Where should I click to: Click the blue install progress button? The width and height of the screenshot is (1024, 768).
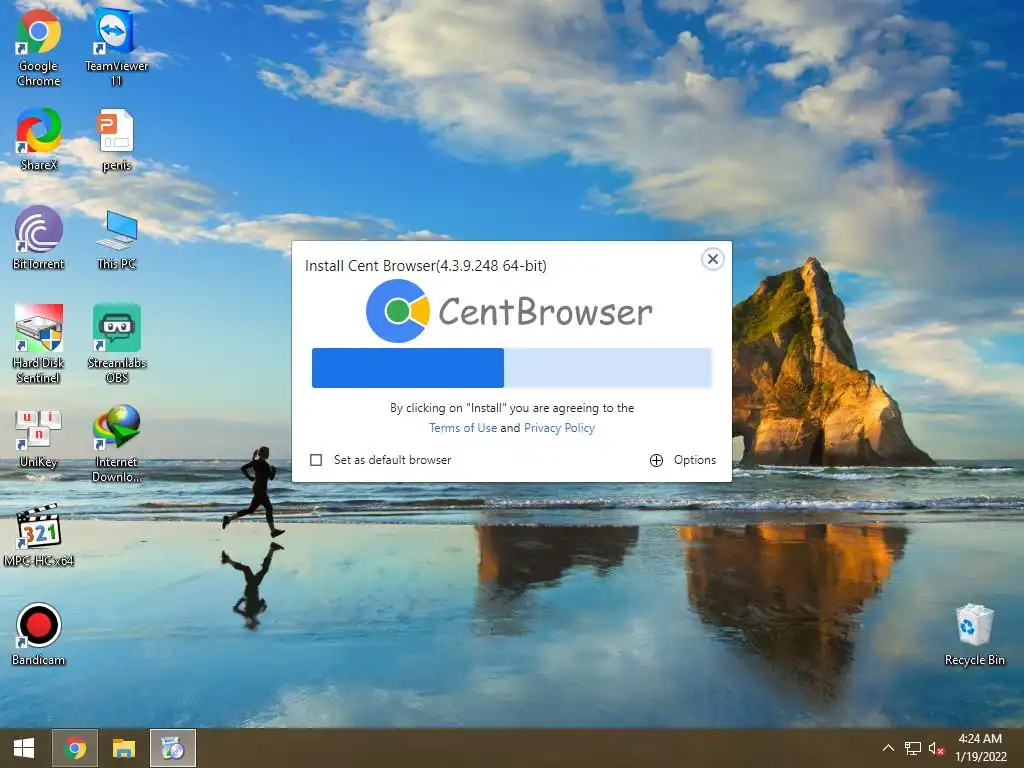tap(512, 368)
